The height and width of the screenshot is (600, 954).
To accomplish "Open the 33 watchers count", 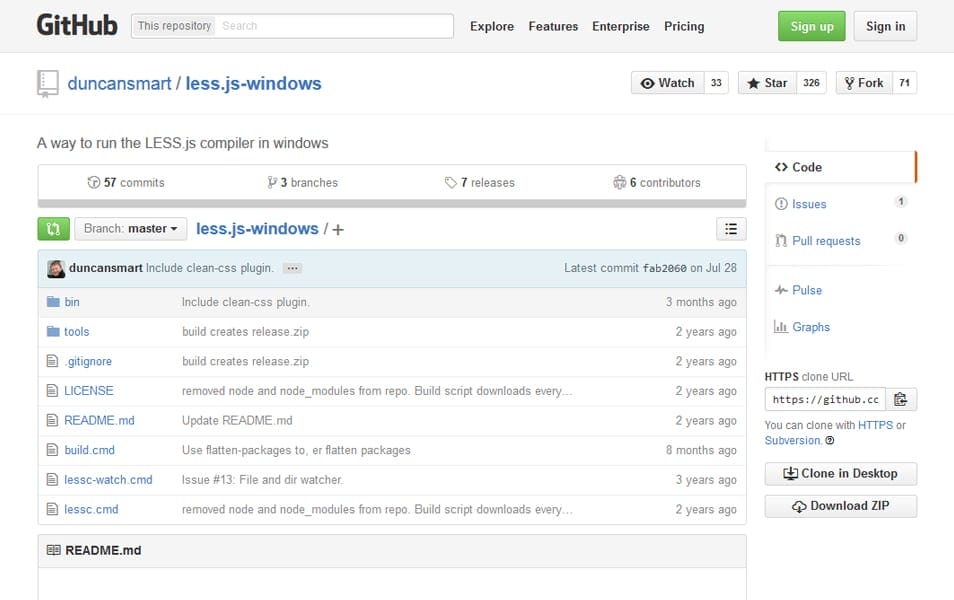I will 716,83.
